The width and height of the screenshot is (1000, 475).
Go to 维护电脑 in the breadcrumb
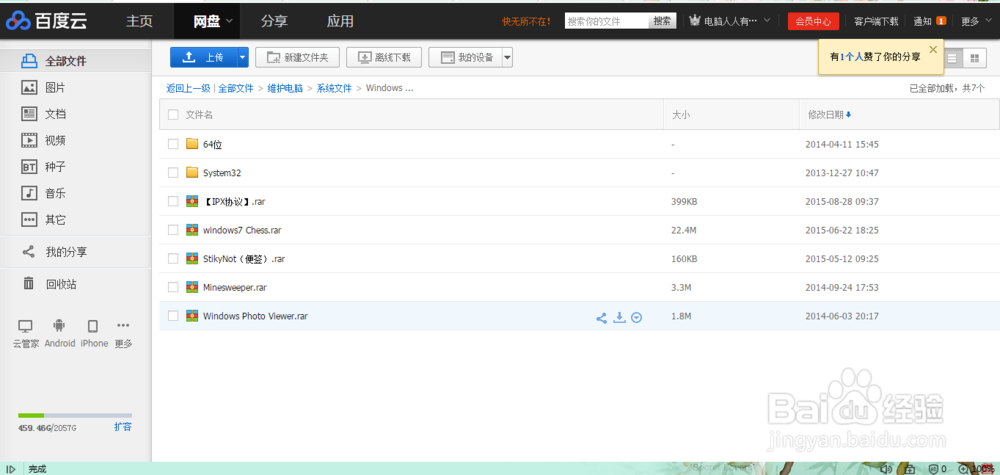(x=285, y=89)
